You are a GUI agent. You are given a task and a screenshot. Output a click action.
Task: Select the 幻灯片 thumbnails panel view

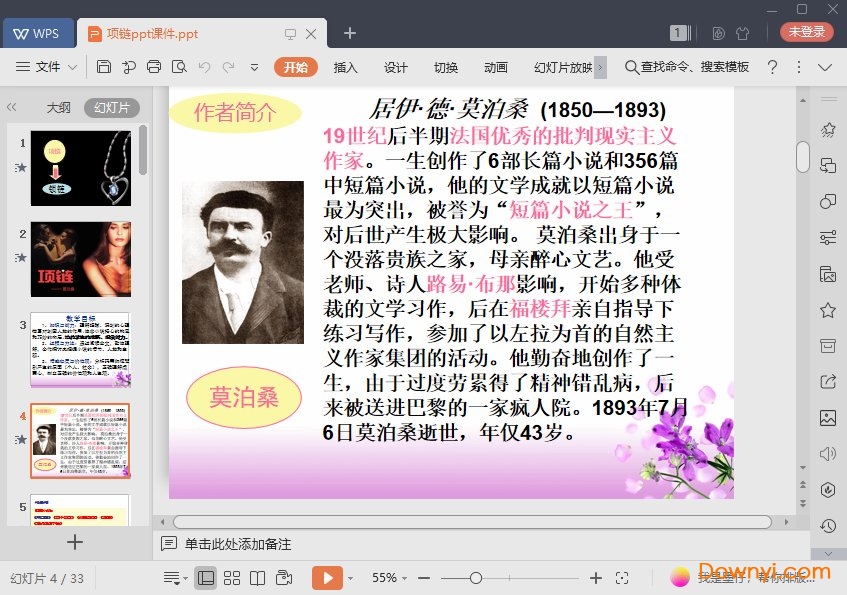pos(111,108)
